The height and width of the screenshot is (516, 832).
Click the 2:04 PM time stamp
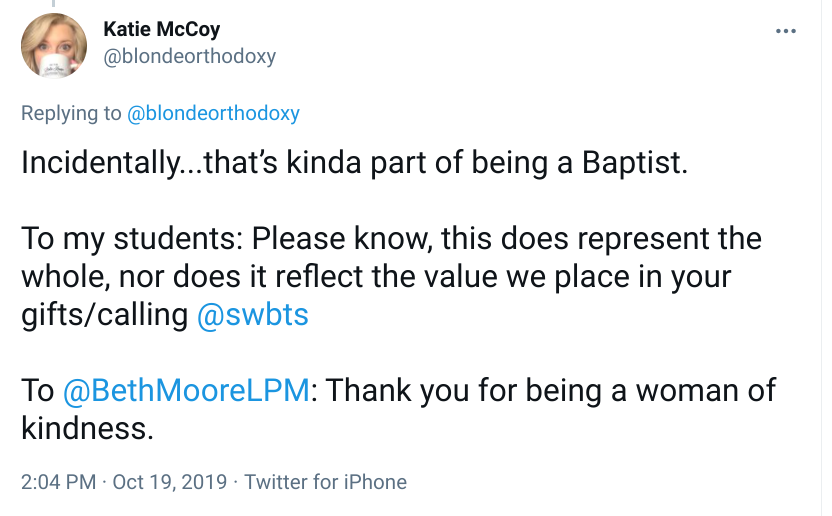click(x=56, y=482)
